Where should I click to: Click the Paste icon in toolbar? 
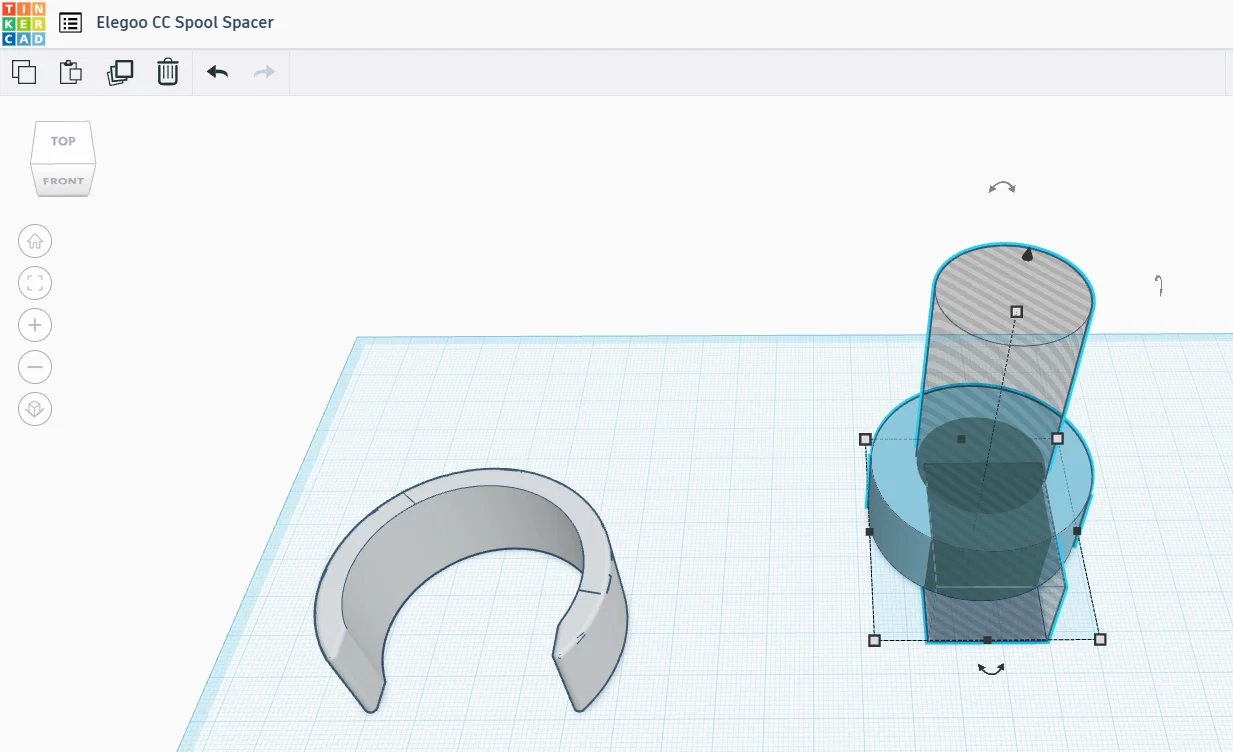(x=71, y=72)
